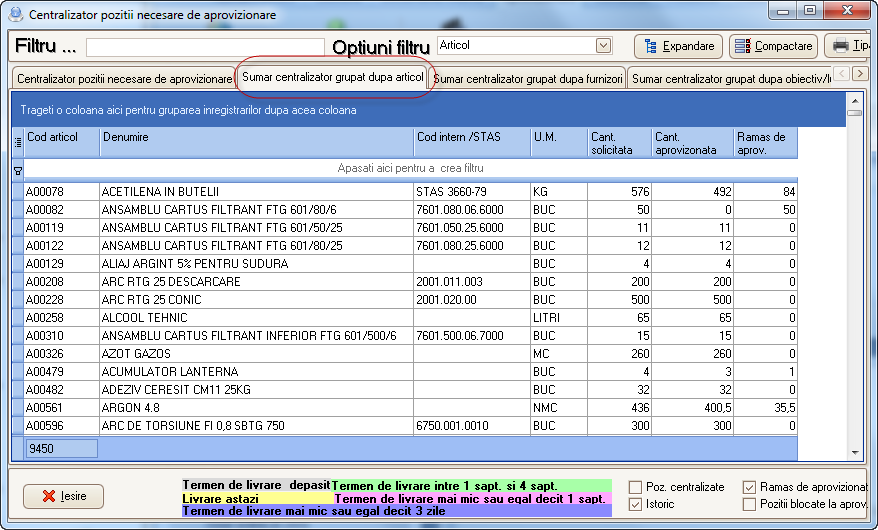Click the 35,5 remaining quantity cell

tap(765, 407)
